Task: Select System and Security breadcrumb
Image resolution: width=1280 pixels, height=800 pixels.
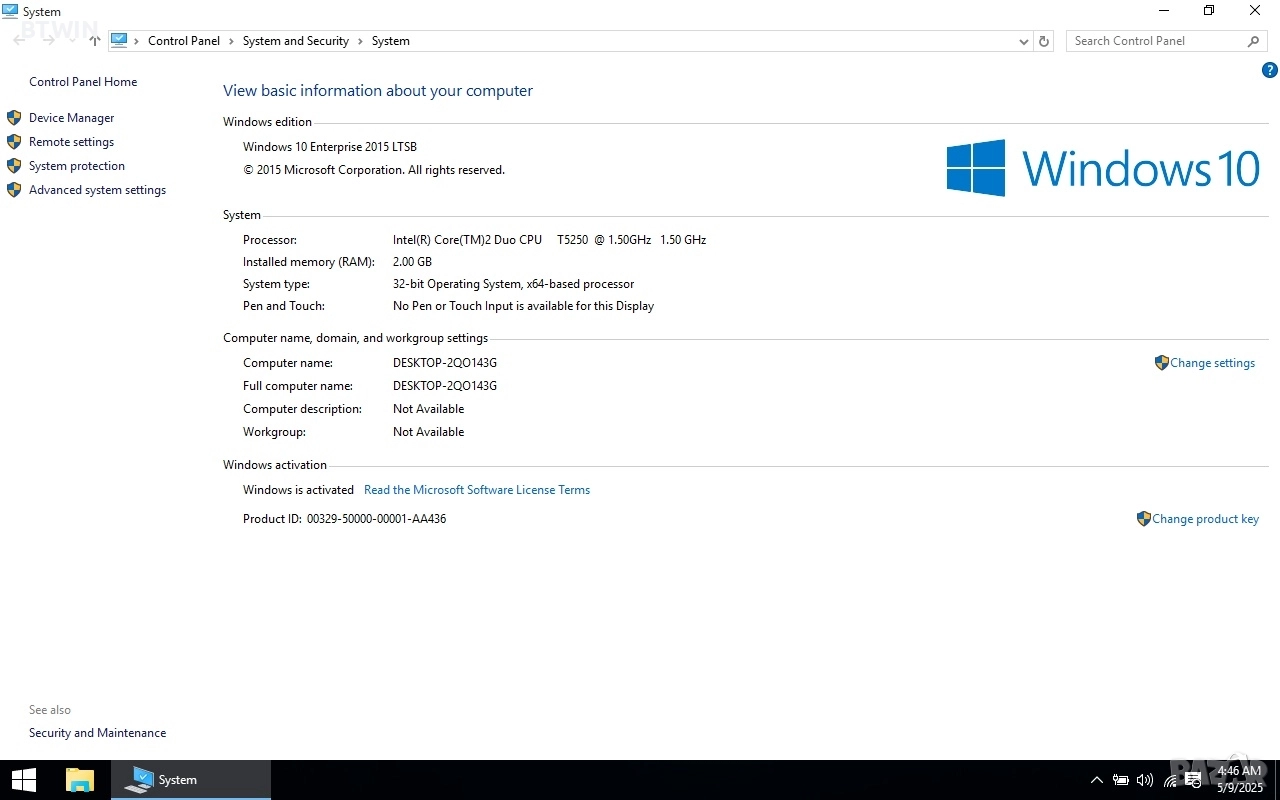Action: [x=295, y=41]
